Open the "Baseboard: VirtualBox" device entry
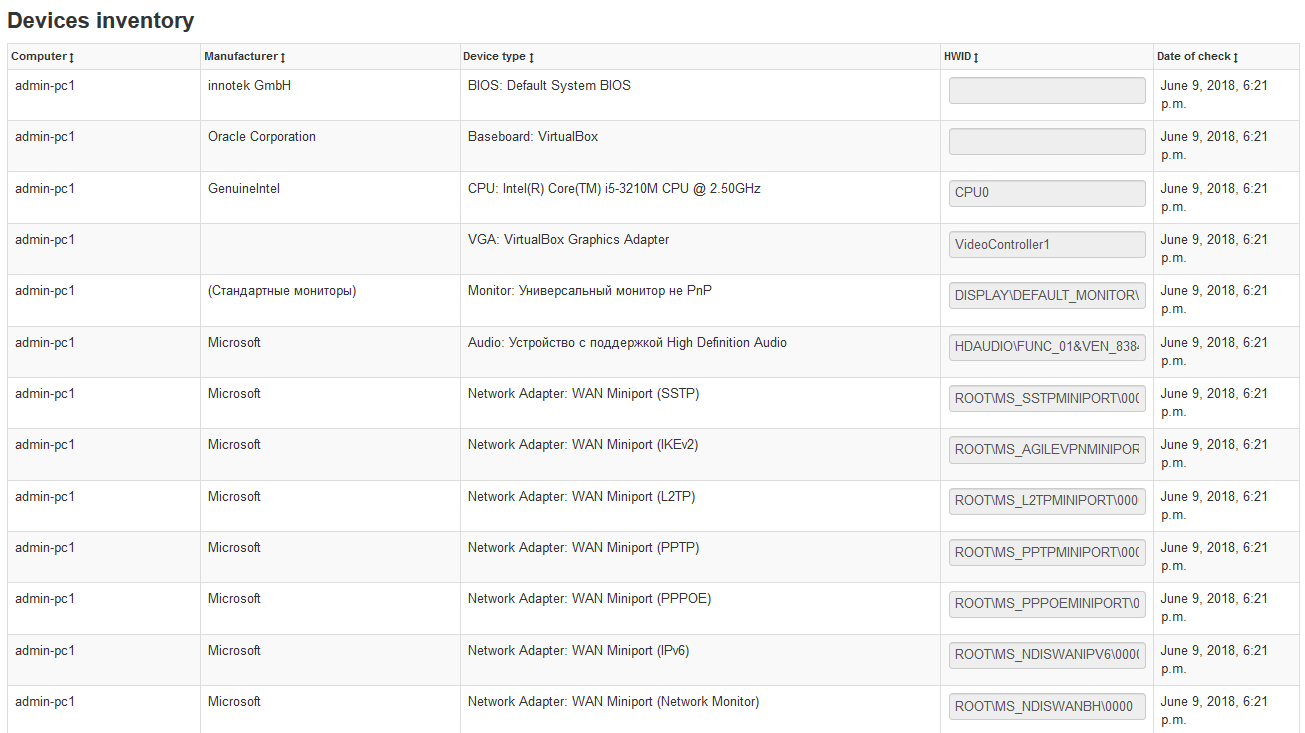 (x=533, y=136)
